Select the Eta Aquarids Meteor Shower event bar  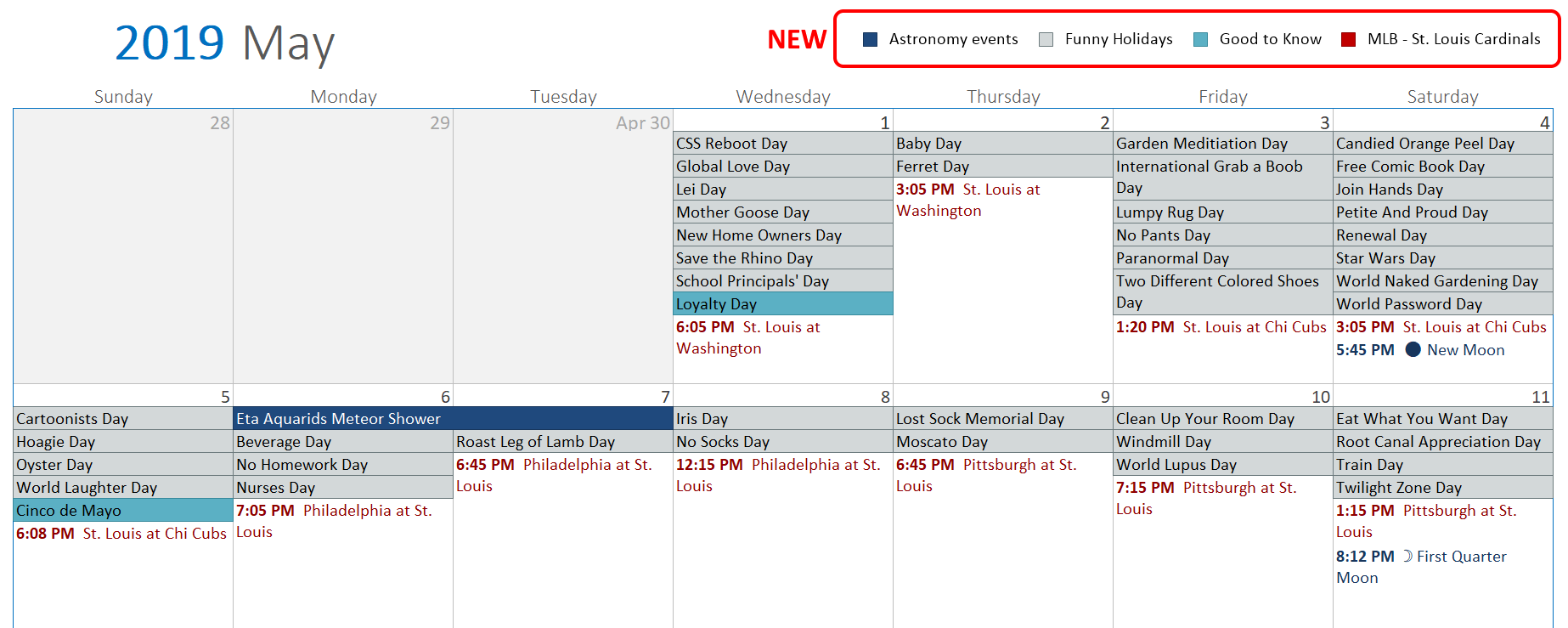(x=453, y=418)
